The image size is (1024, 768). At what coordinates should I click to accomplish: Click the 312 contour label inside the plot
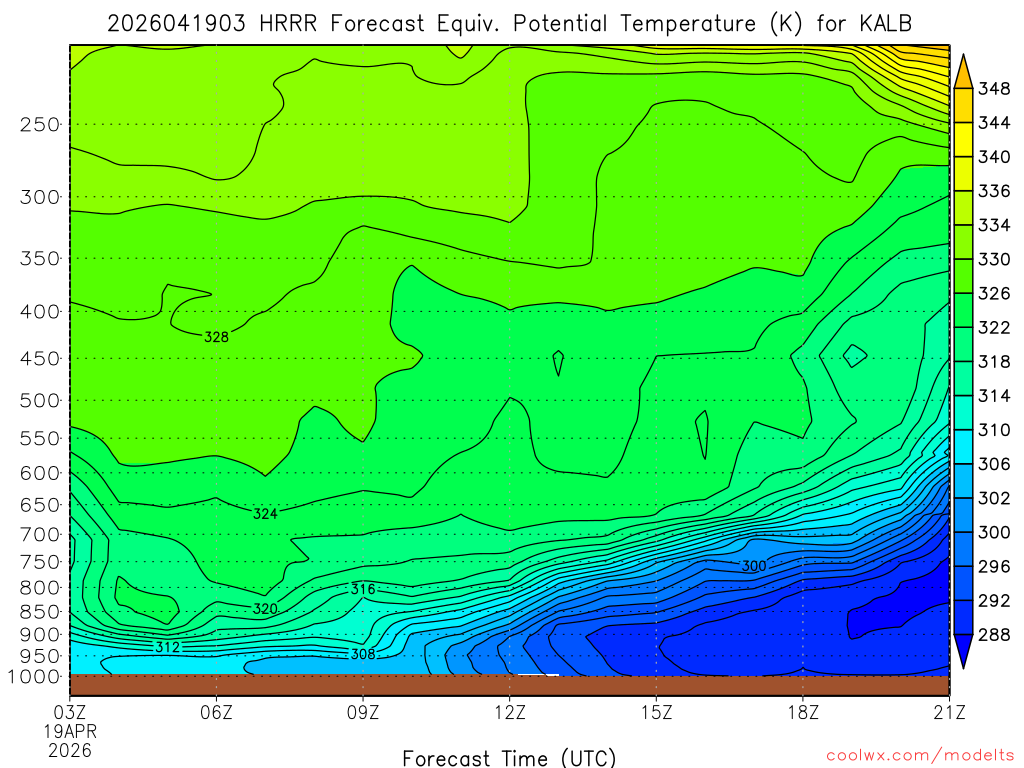(168, 647)
